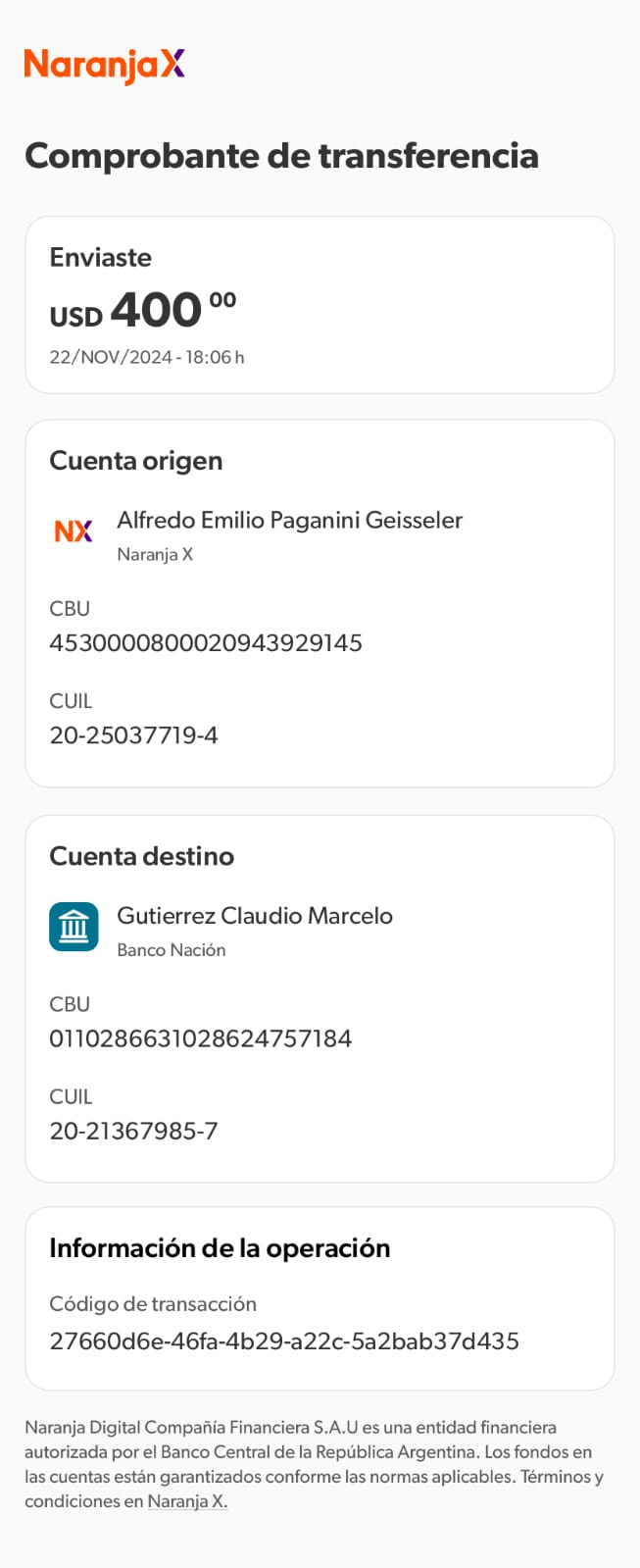Click the Naranja X logo at top
The height and width of the screenshot is (1568, 640).
tap(104, 65)
